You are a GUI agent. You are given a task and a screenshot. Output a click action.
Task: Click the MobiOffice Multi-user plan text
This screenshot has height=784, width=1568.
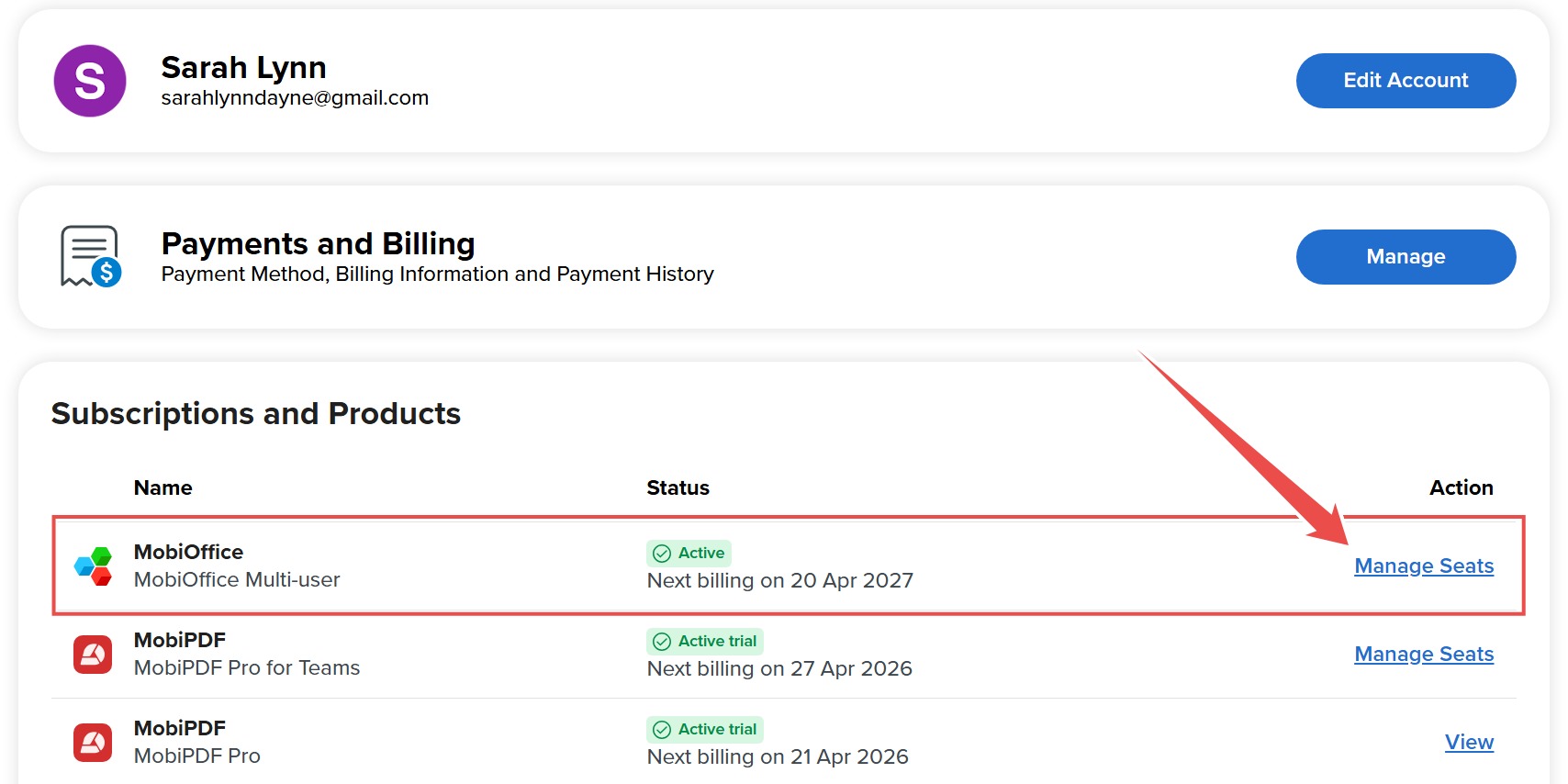[x=237, y=579]
